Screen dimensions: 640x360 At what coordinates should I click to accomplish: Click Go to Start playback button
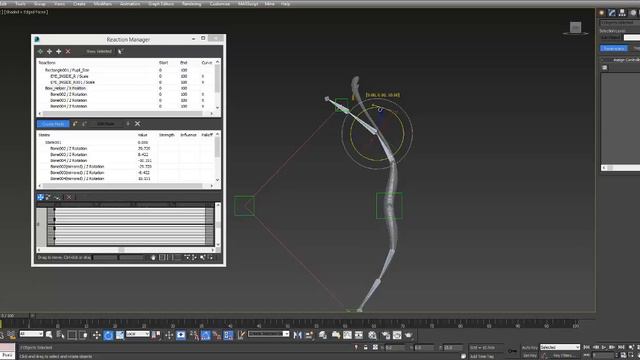tap(587, 347)
